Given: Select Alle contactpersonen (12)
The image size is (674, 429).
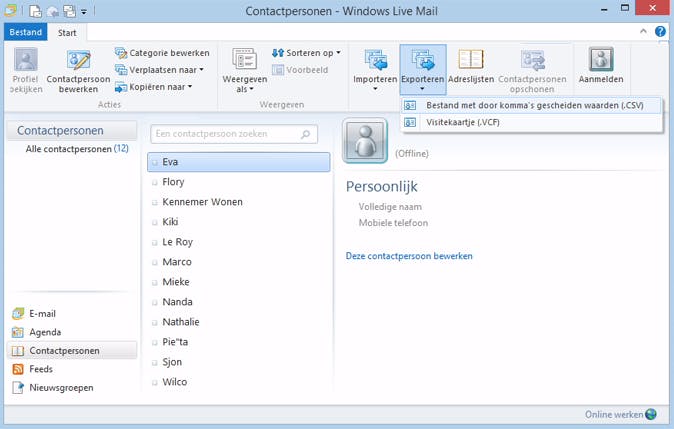Looking at the screenshot, I should click(x=77, y=149).
